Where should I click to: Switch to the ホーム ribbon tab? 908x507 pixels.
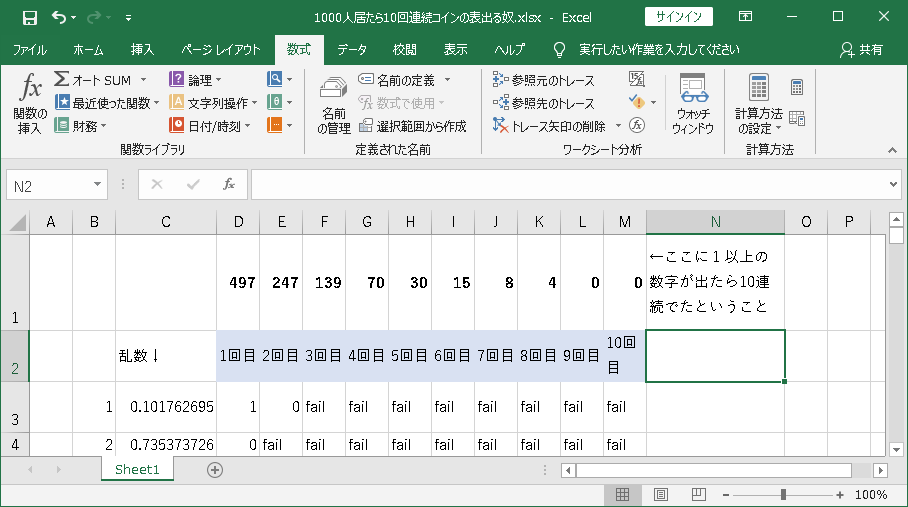click(88, 49)
